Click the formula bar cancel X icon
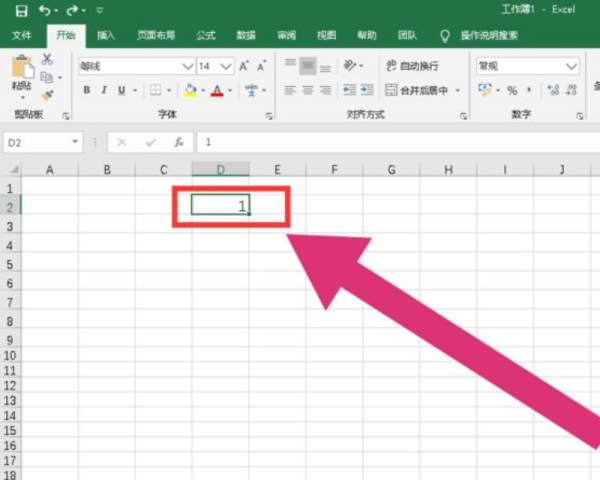 pos(122,143)
